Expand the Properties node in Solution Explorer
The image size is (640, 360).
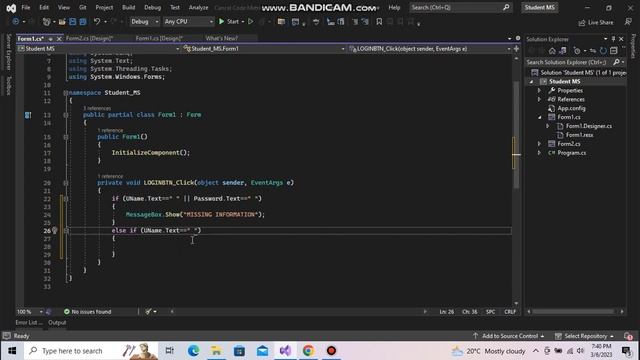(x=539, y=91)
